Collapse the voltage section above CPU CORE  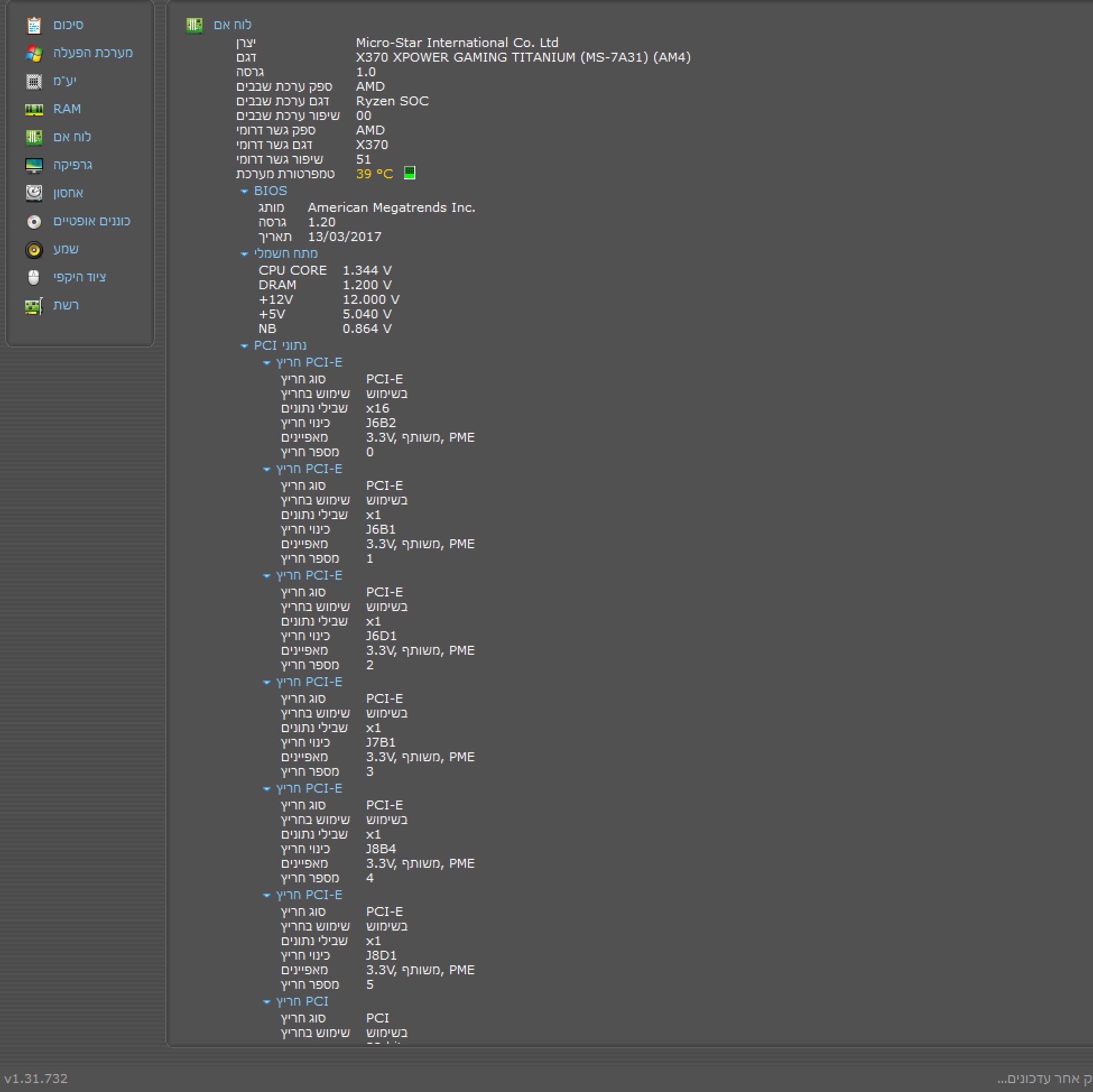244,254
